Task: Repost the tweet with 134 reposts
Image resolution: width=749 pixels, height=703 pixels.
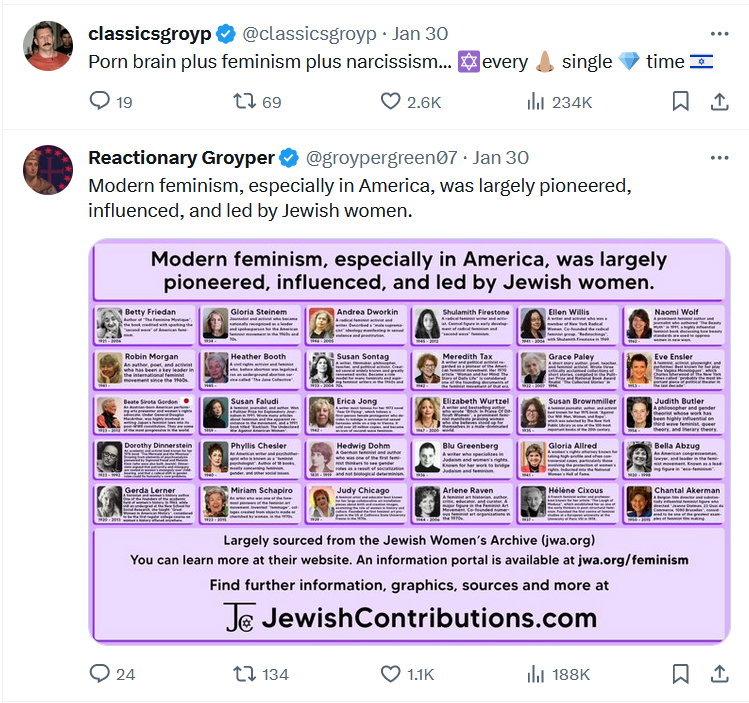Action: 261,674
